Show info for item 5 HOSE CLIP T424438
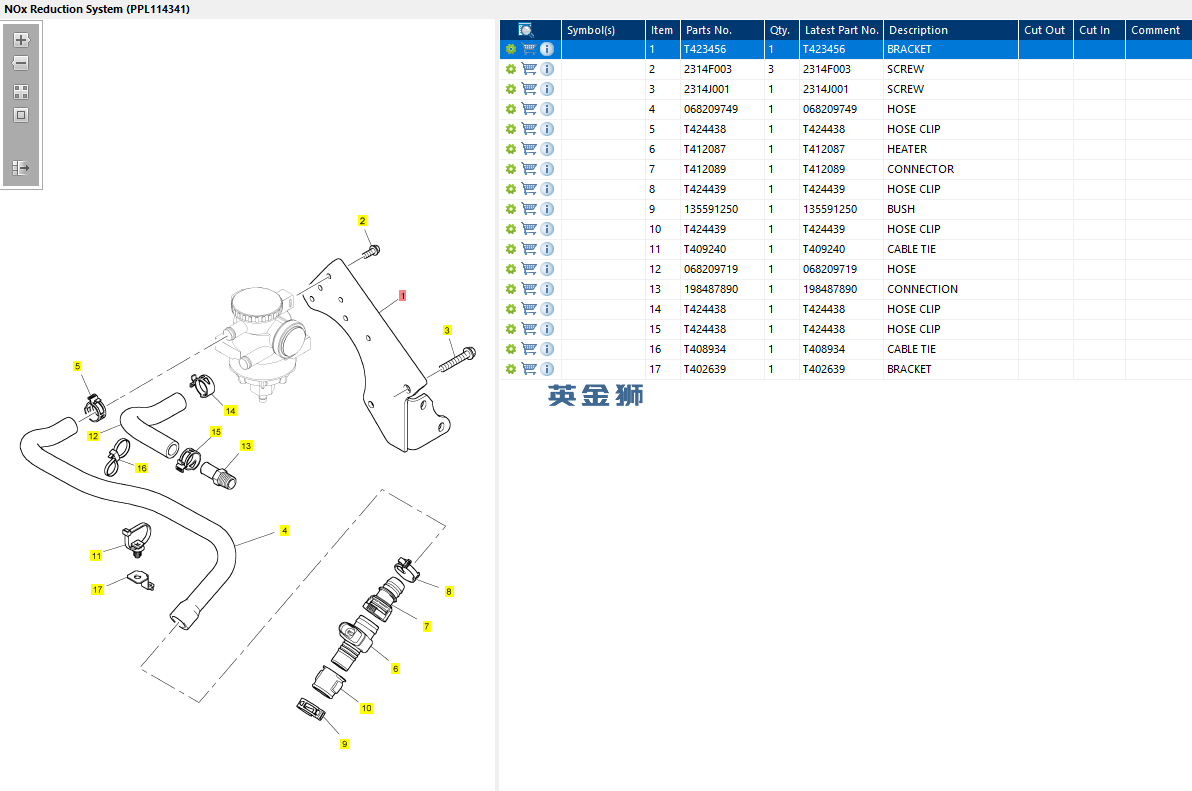 click(547, 129)
